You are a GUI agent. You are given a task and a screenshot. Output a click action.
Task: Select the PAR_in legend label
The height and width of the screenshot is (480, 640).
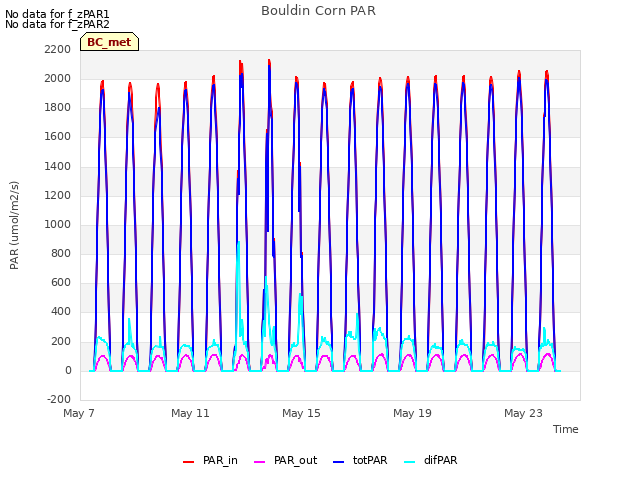tap(220, 460)
